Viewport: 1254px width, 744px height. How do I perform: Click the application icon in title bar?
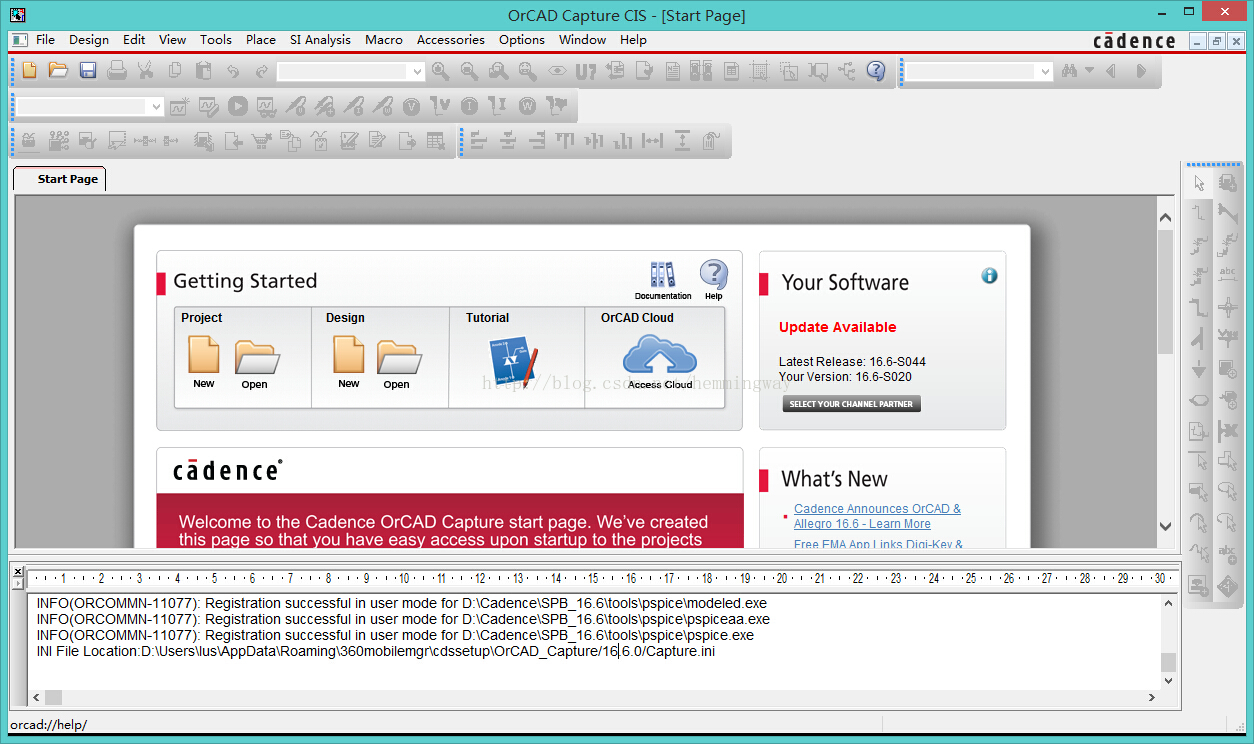point(17,15)
